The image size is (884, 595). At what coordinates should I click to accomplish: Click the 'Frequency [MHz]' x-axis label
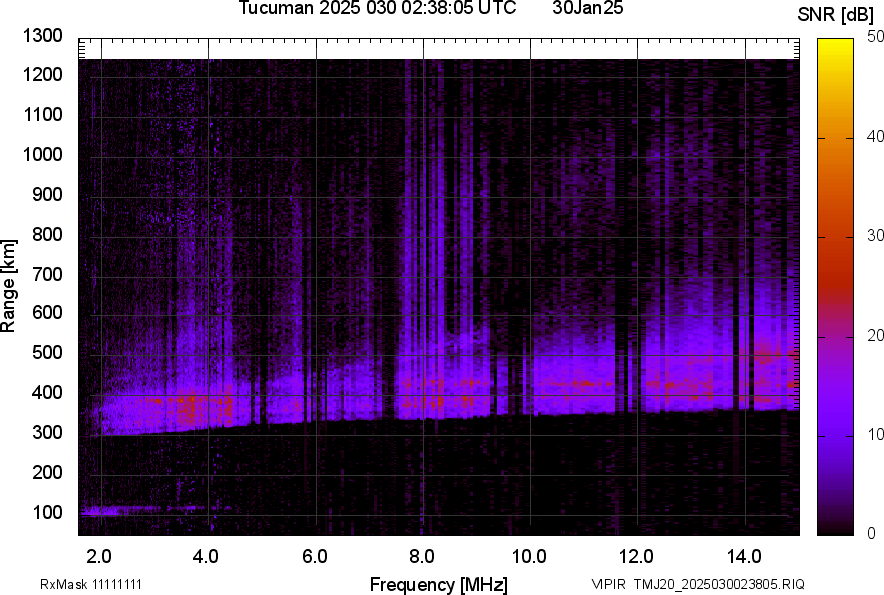[x=438, y=584]
